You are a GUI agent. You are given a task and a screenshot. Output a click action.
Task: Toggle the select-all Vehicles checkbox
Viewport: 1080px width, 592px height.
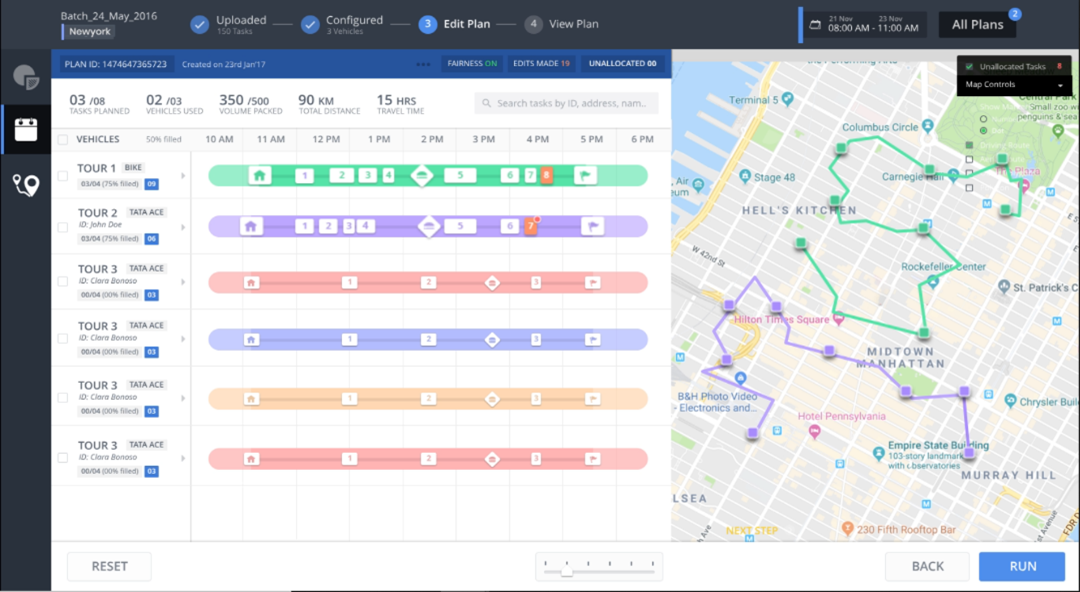63,139
